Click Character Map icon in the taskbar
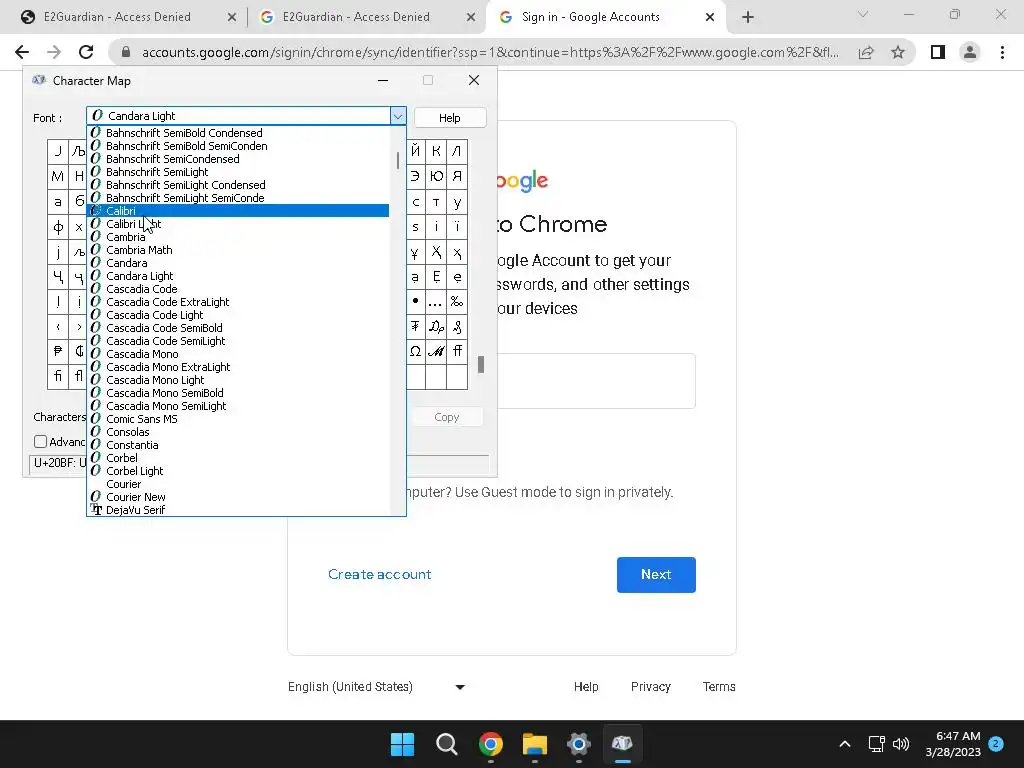1024x768 pixels. coord(622,744)
